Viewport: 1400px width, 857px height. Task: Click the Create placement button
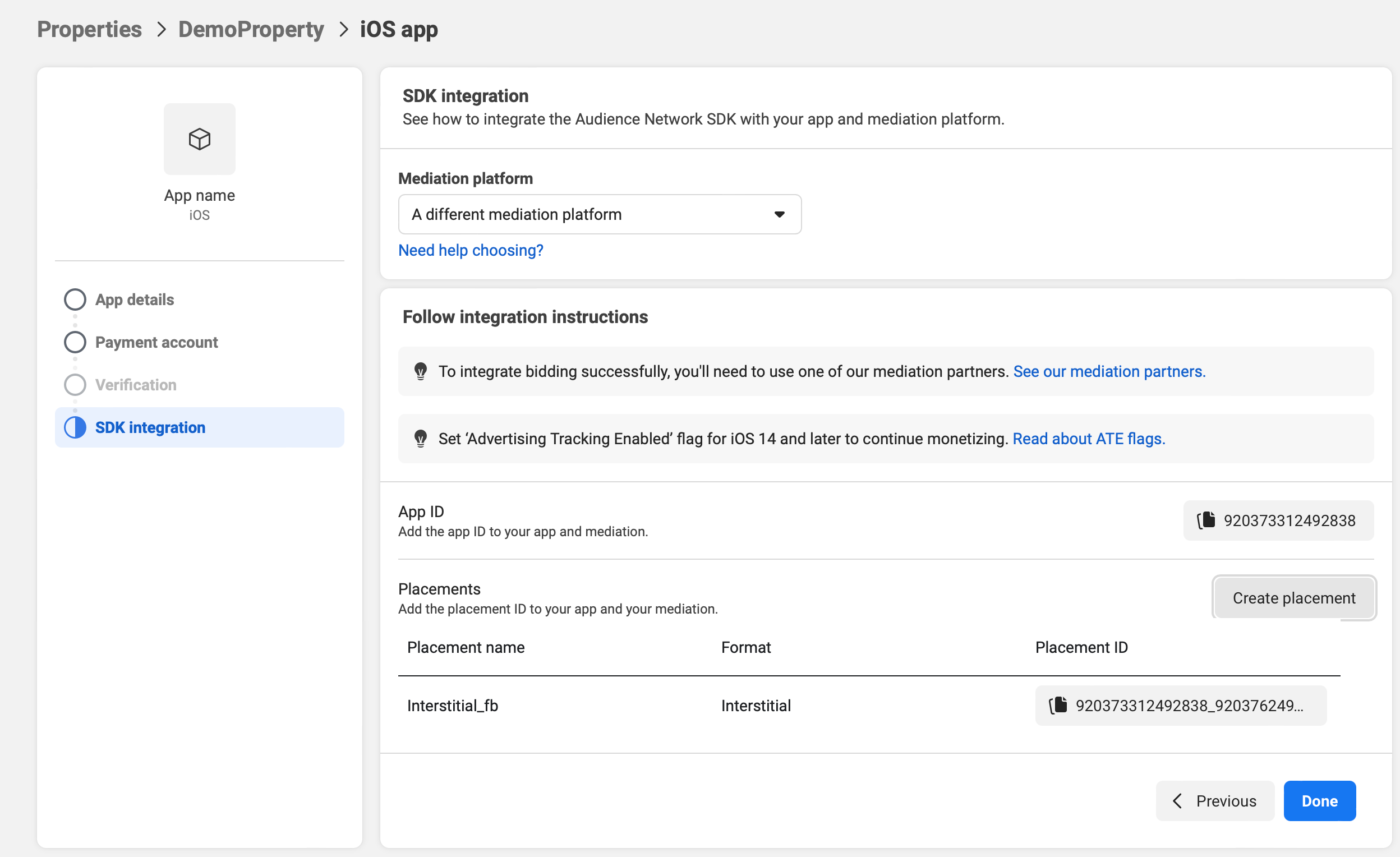coord(1293,598)
